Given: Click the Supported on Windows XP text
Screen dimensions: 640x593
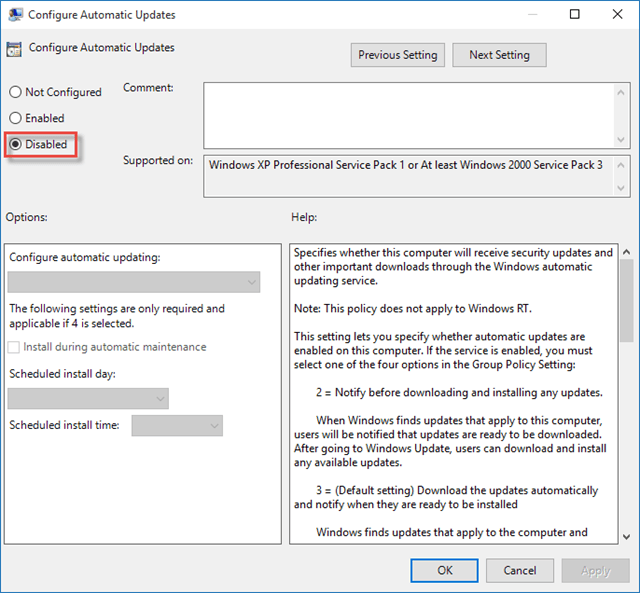Looking at the screenshot, I should pyautogui.click(x=406, y=165).
